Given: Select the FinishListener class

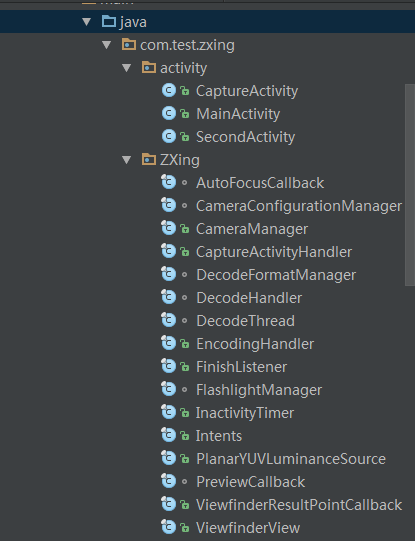Looking at the screenshot, I should [x=241, y=367].
